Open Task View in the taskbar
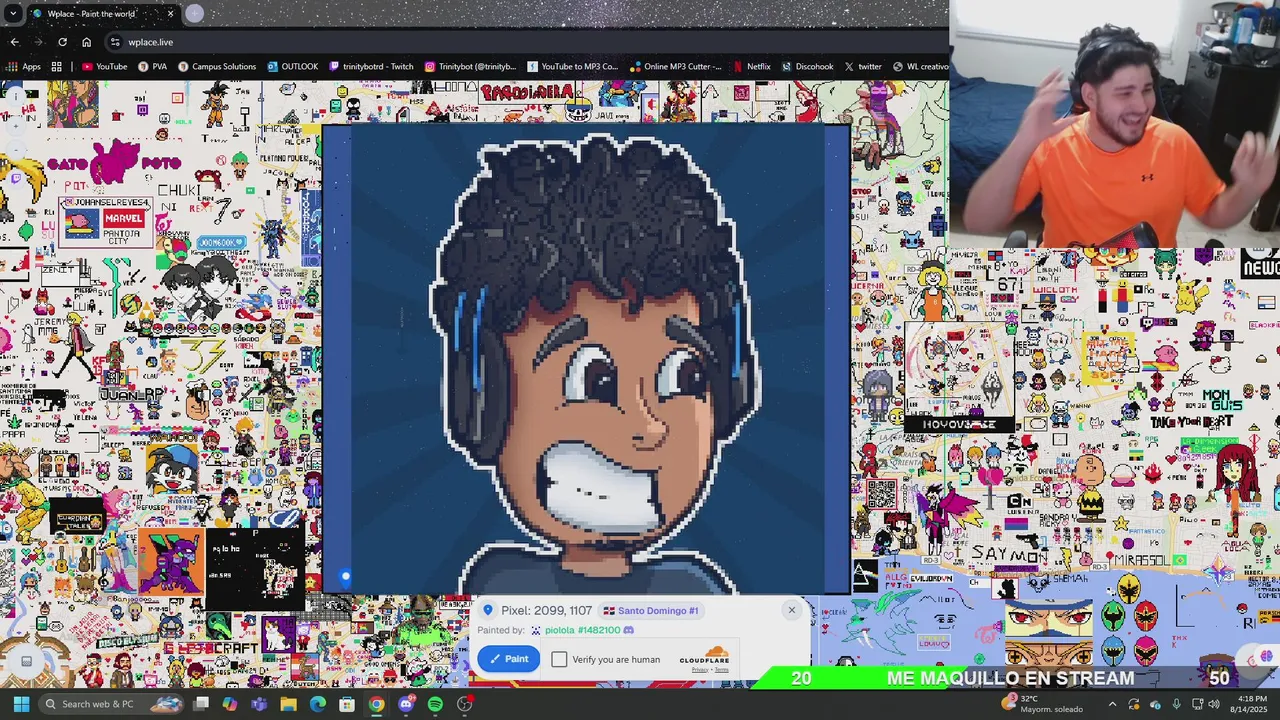Viewport: 1280px width, 720px height. pyautogui.click(x=201, y=704)
